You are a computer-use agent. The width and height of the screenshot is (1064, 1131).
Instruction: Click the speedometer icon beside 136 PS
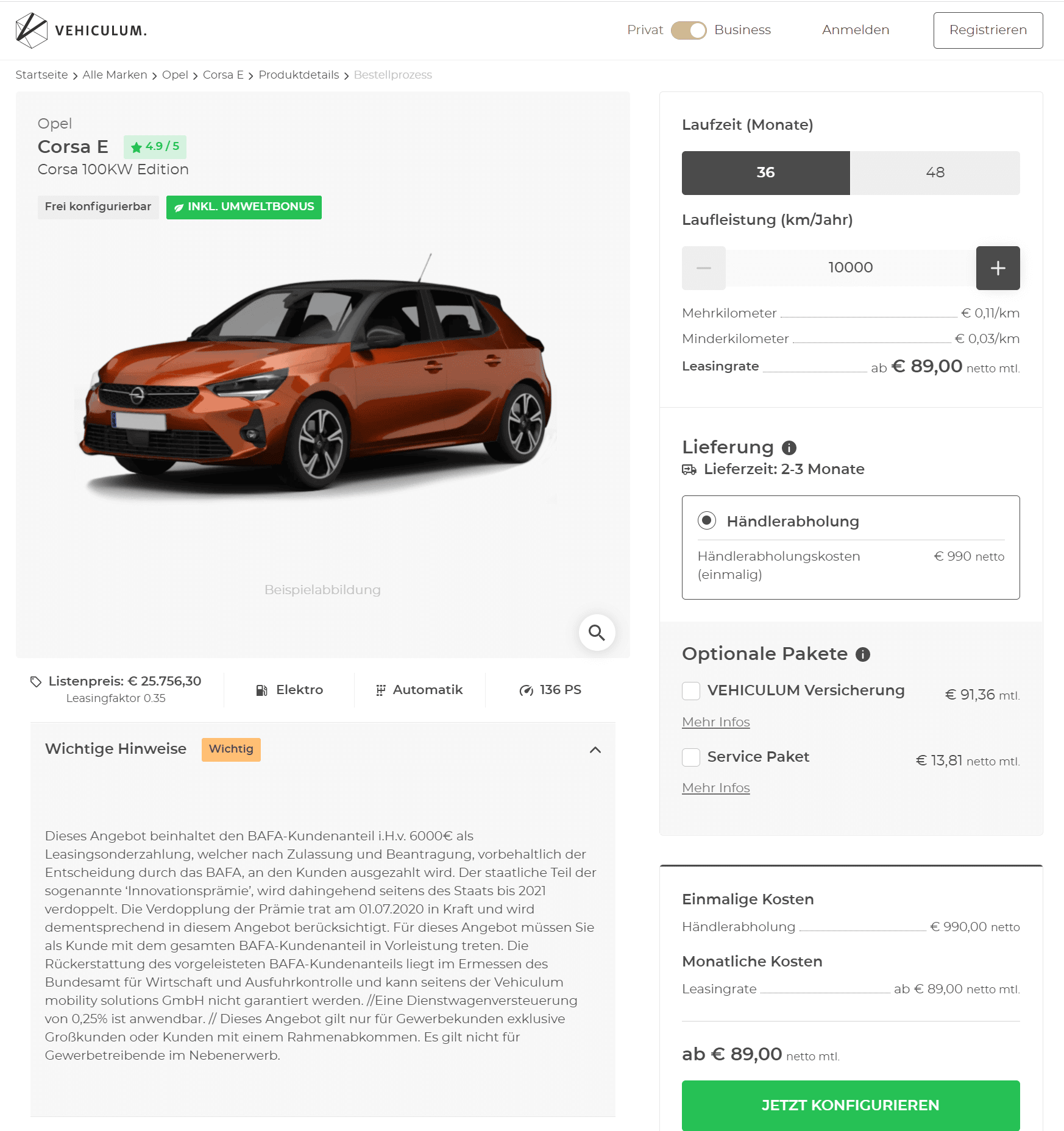point(526,690)
